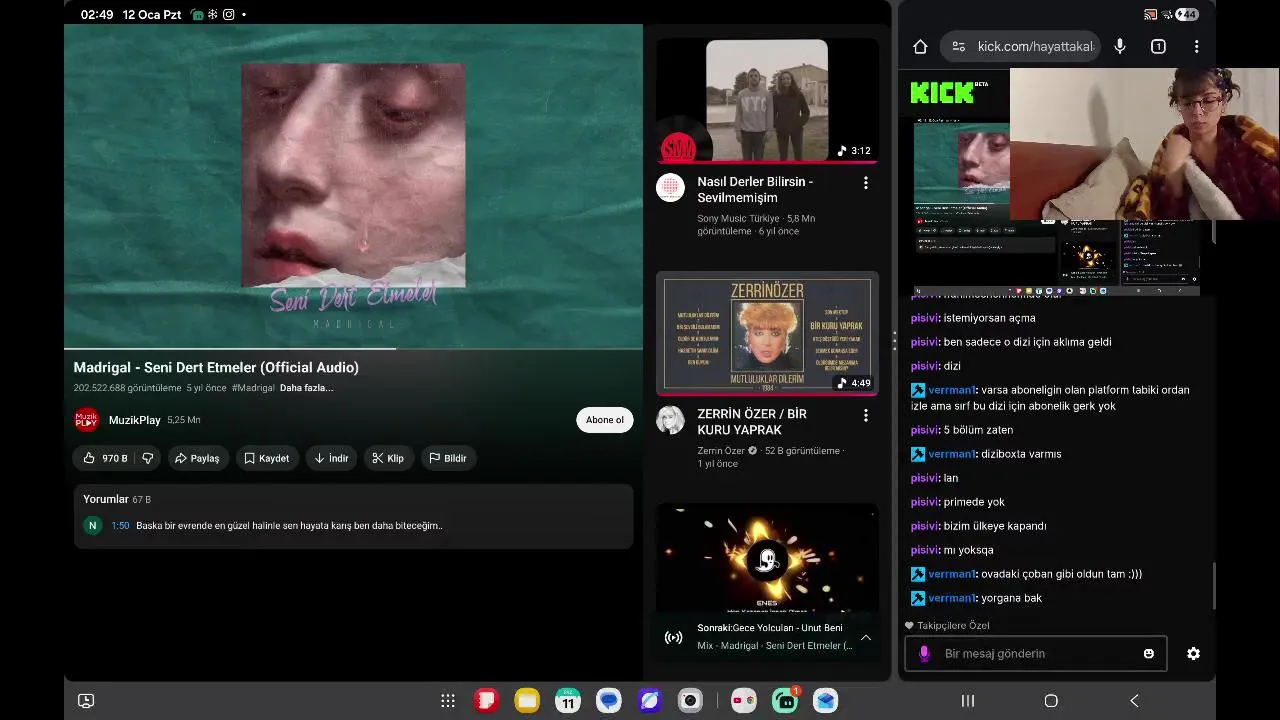Jump to 1:50 timestamp in comment

tap(120, 526)
